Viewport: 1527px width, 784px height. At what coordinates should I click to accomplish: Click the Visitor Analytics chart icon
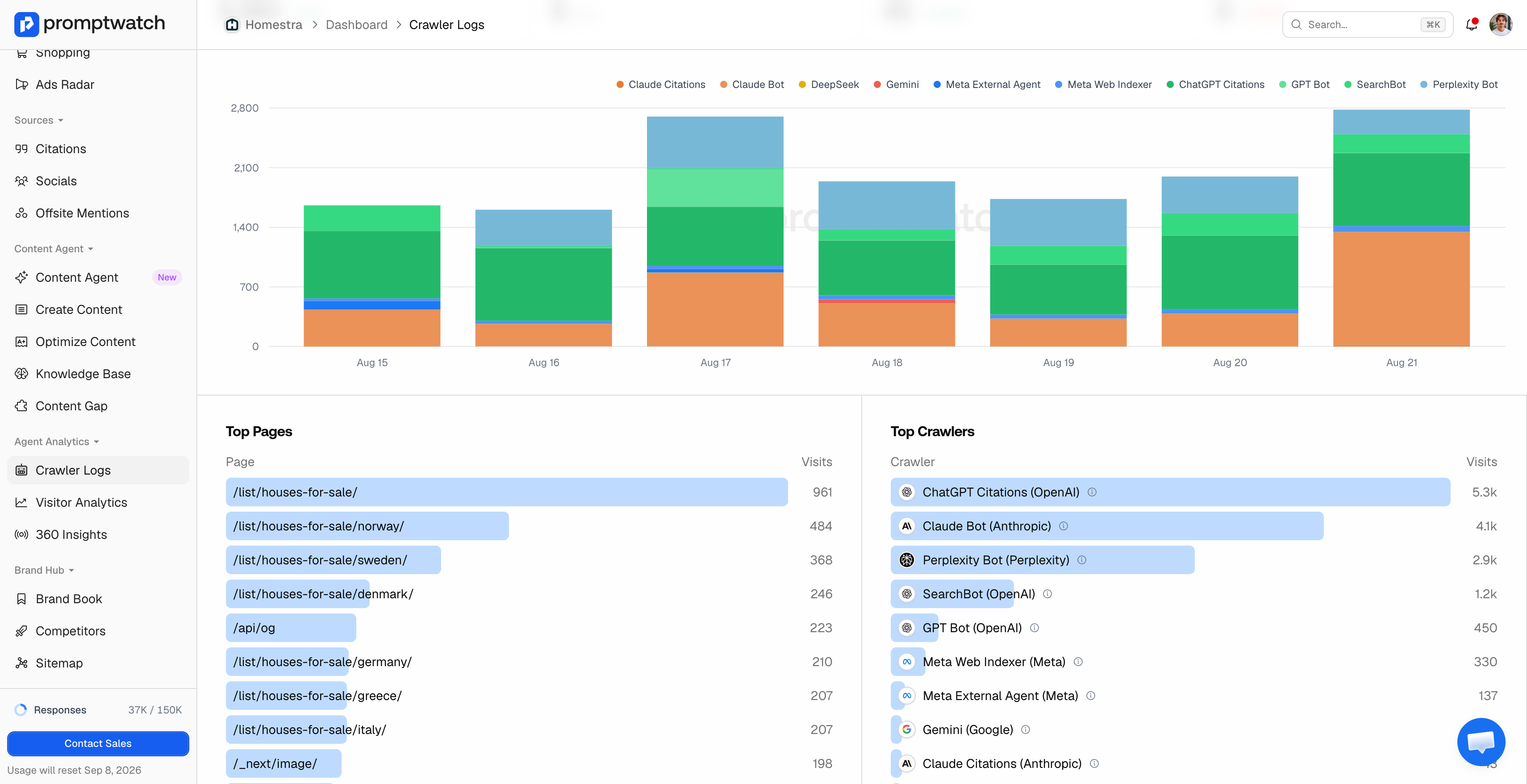pyautogui.click(x=22, y=502)
